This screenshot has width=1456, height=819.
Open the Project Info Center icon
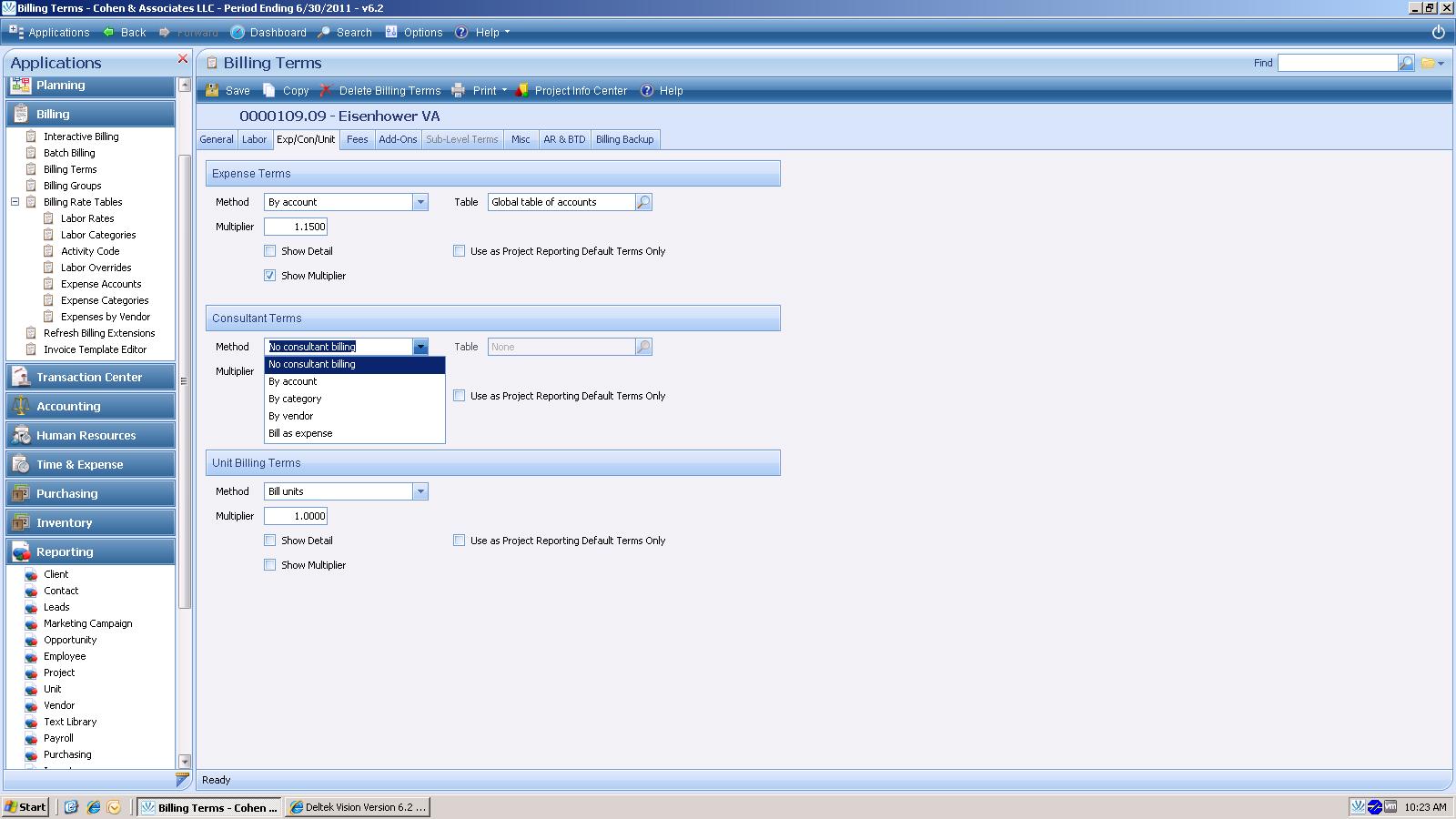point(522,91)
